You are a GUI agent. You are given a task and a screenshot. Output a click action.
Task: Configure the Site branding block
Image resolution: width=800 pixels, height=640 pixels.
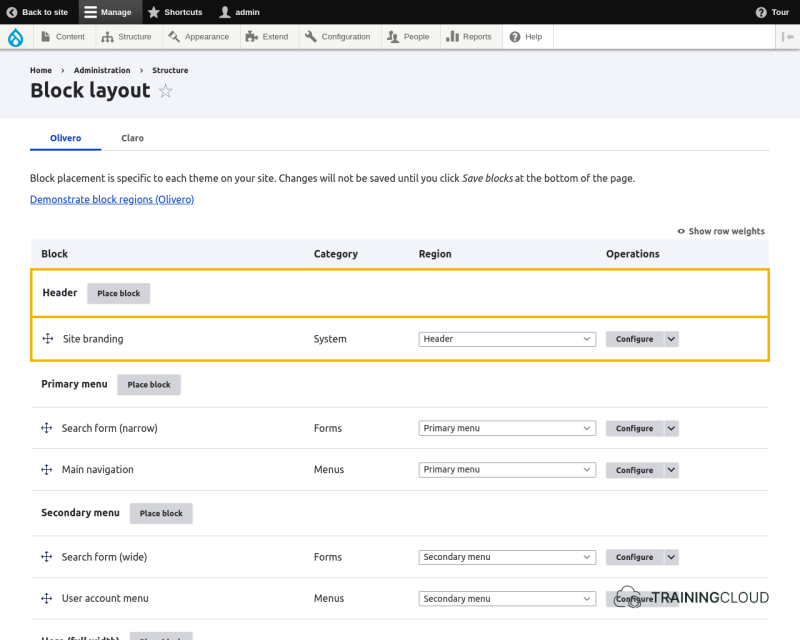(x=635, y=339)
